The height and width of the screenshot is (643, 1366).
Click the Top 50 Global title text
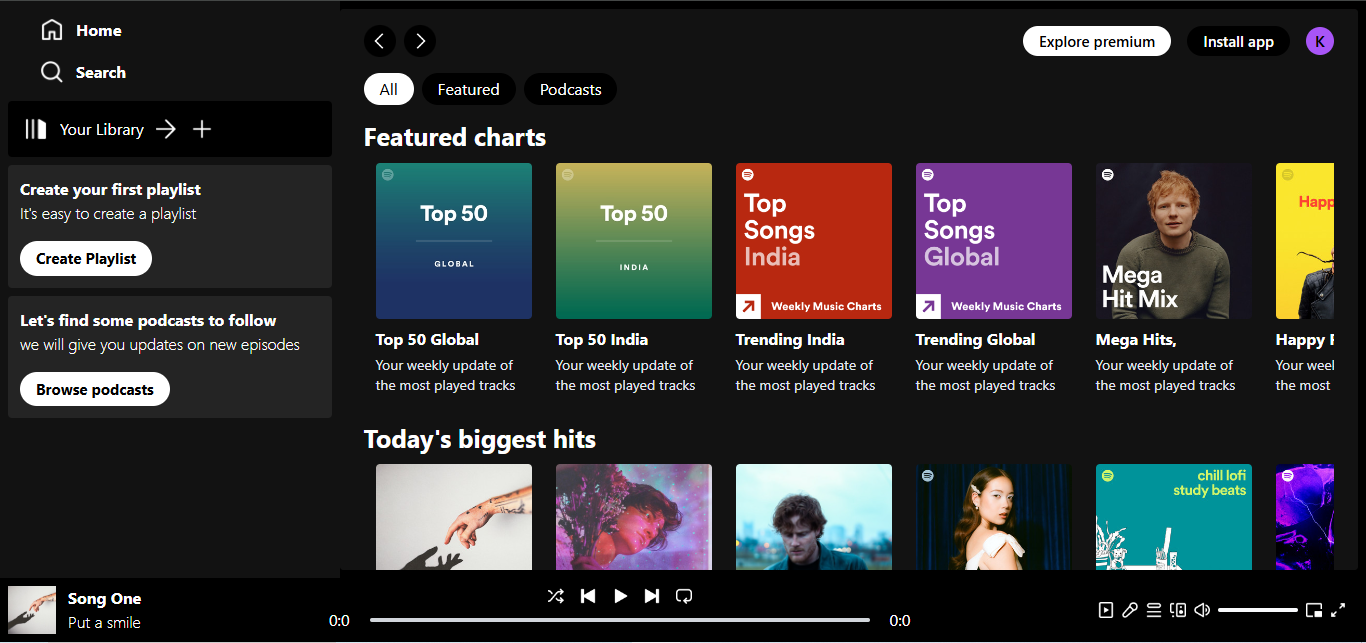427,339
